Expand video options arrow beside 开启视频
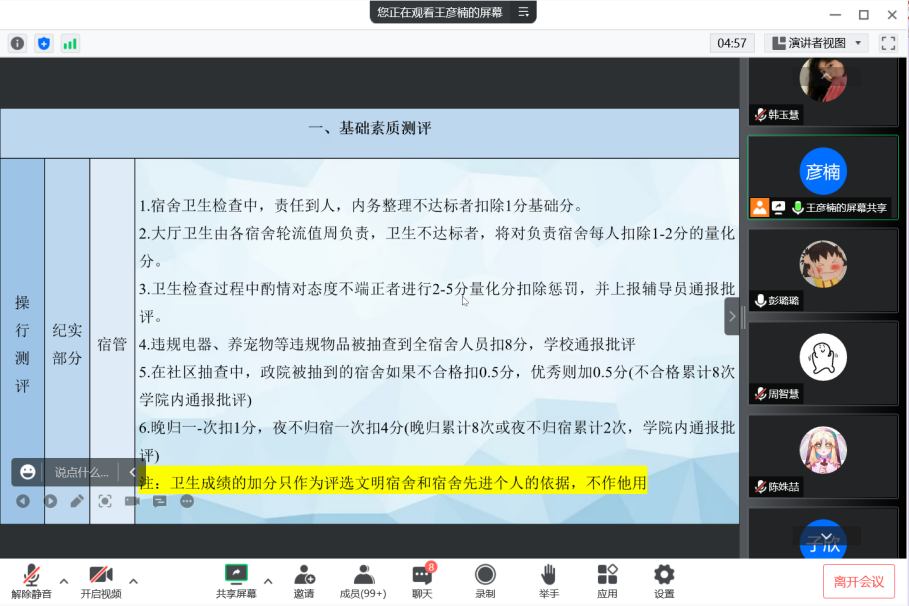The width and height of the screenshot is (909, 606). point(134,580)
